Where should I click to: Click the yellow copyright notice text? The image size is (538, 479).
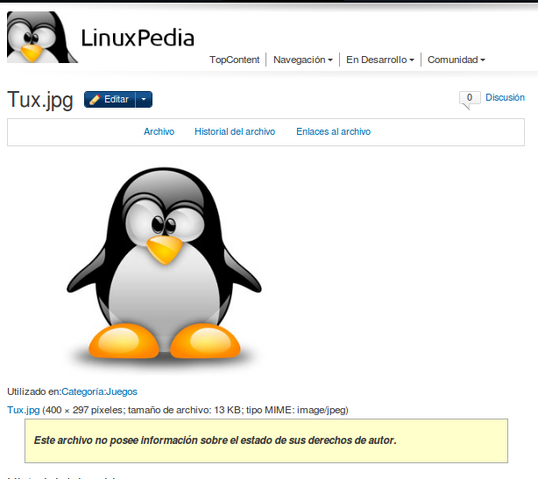click(215, 440)
